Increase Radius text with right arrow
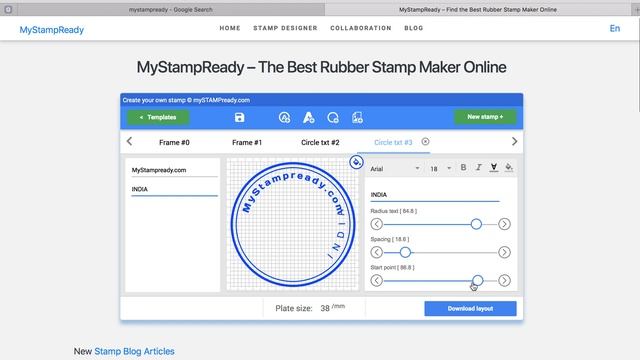Image resolution: width=640 pixels, height=360 pixels. coord(504,224)
